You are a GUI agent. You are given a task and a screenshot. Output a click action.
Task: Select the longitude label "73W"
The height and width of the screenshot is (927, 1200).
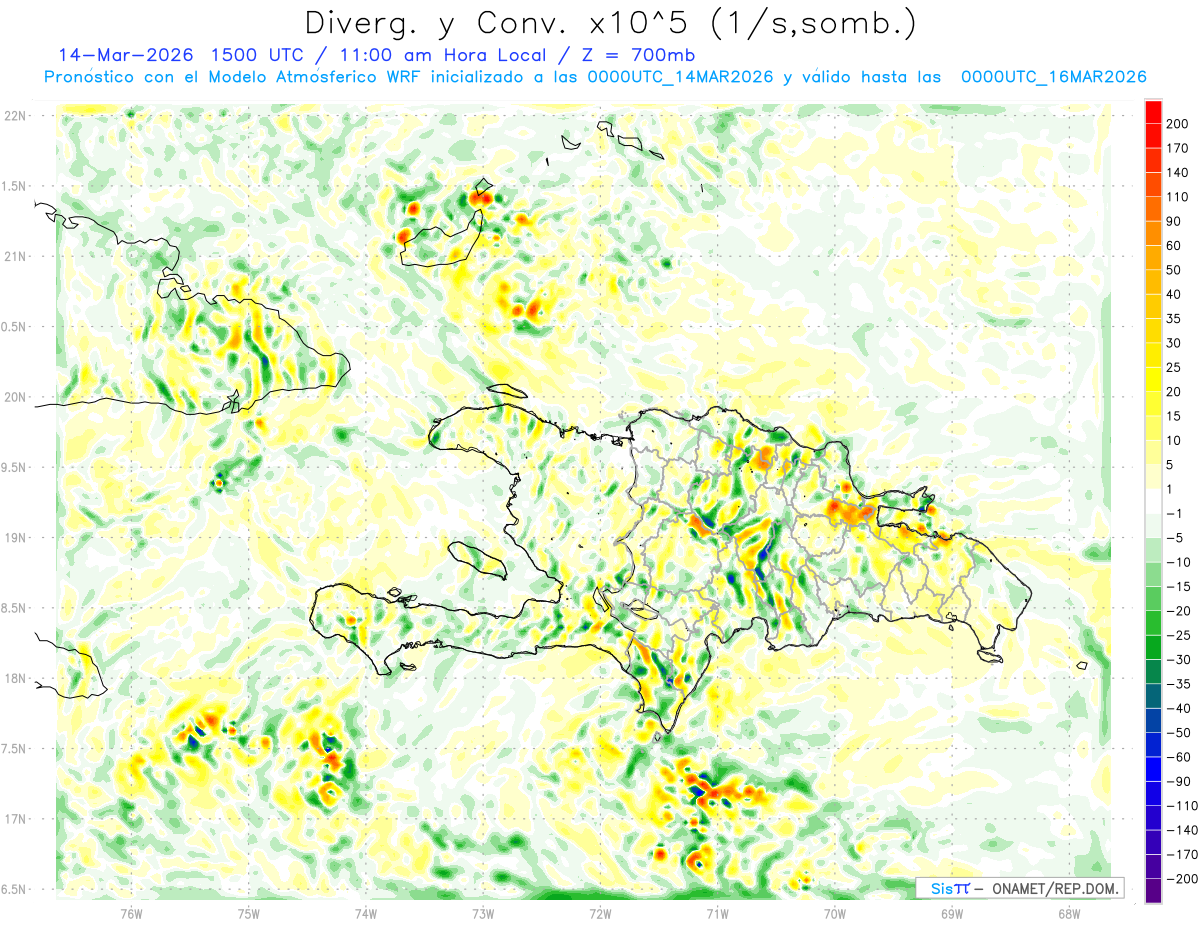click(x=483, y=913)
